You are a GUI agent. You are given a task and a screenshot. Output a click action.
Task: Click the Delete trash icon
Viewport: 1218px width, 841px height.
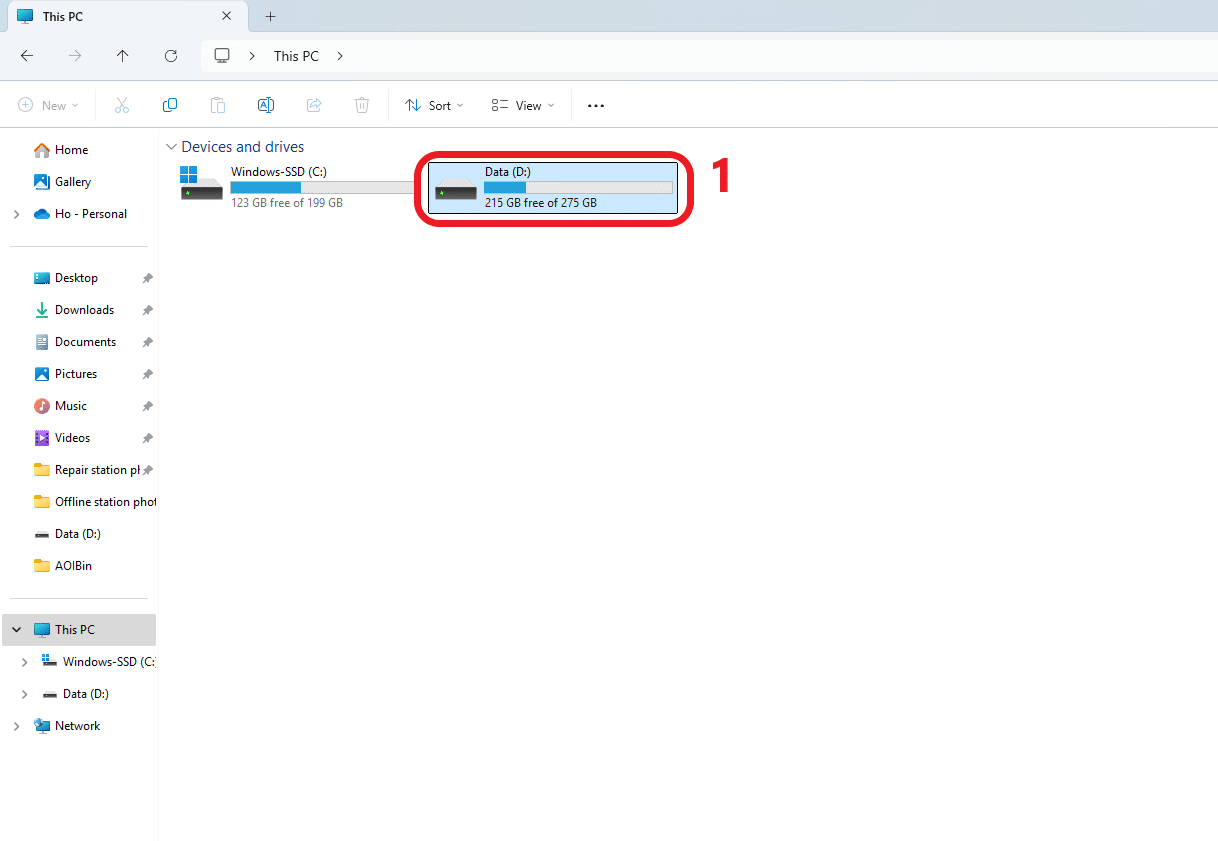click(362, 105)
